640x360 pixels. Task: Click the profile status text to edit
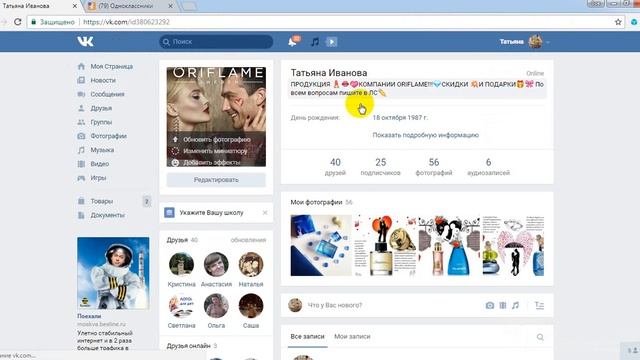(x=417, y=89)
